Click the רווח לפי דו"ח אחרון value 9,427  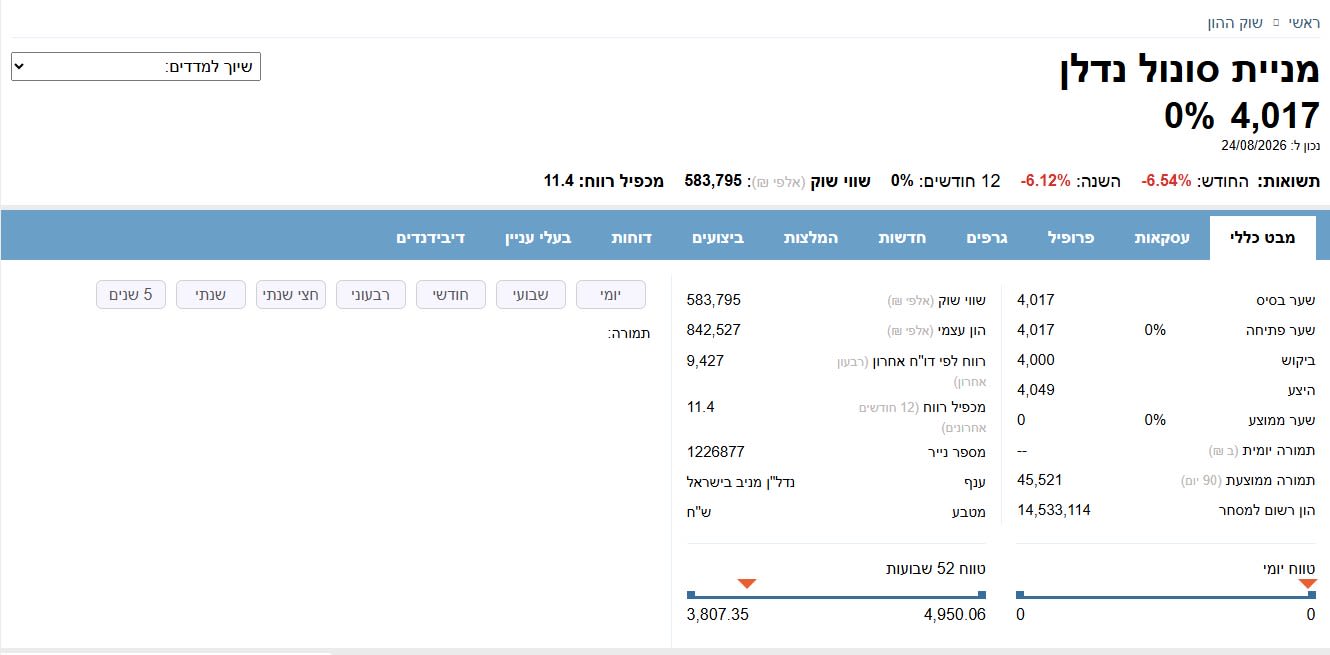point(706,360)
